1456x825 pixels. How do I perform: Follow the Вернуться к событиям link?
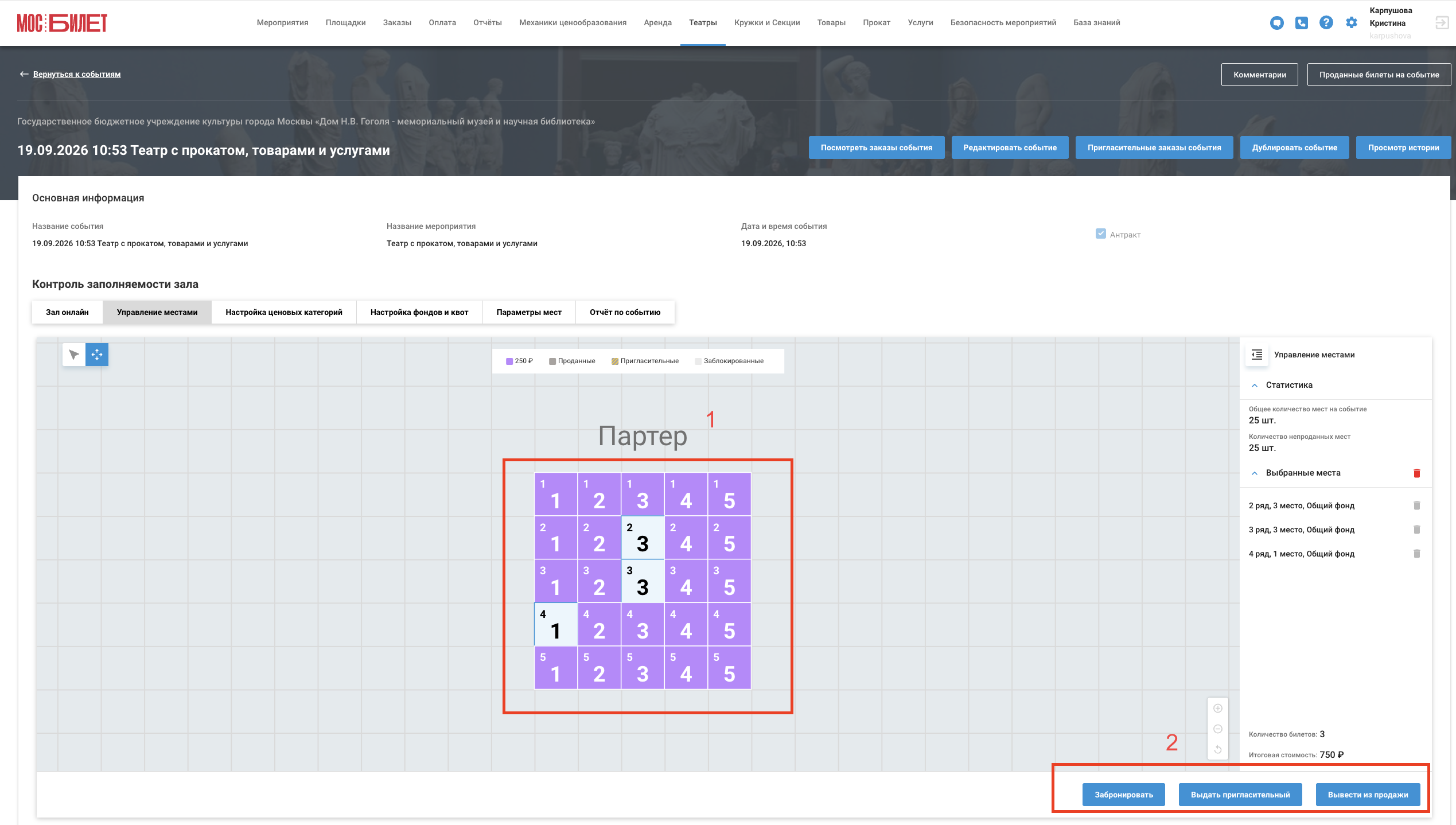click(77, 74)
